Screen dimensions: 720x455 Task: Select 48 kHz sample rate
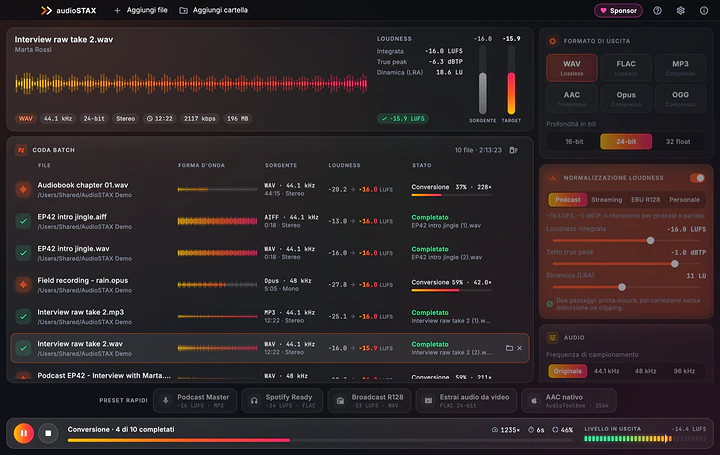point(646,371)
